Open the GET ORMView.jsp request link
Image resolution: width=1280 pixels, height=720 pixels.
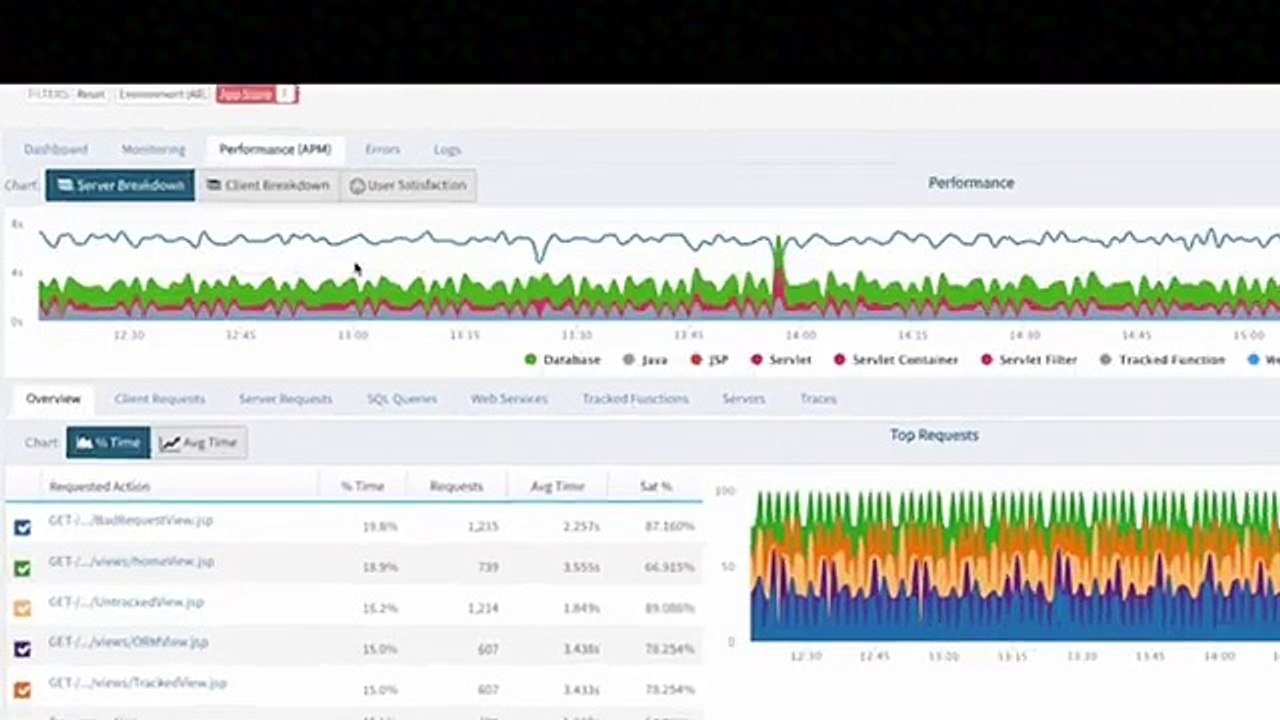[128, 642]
